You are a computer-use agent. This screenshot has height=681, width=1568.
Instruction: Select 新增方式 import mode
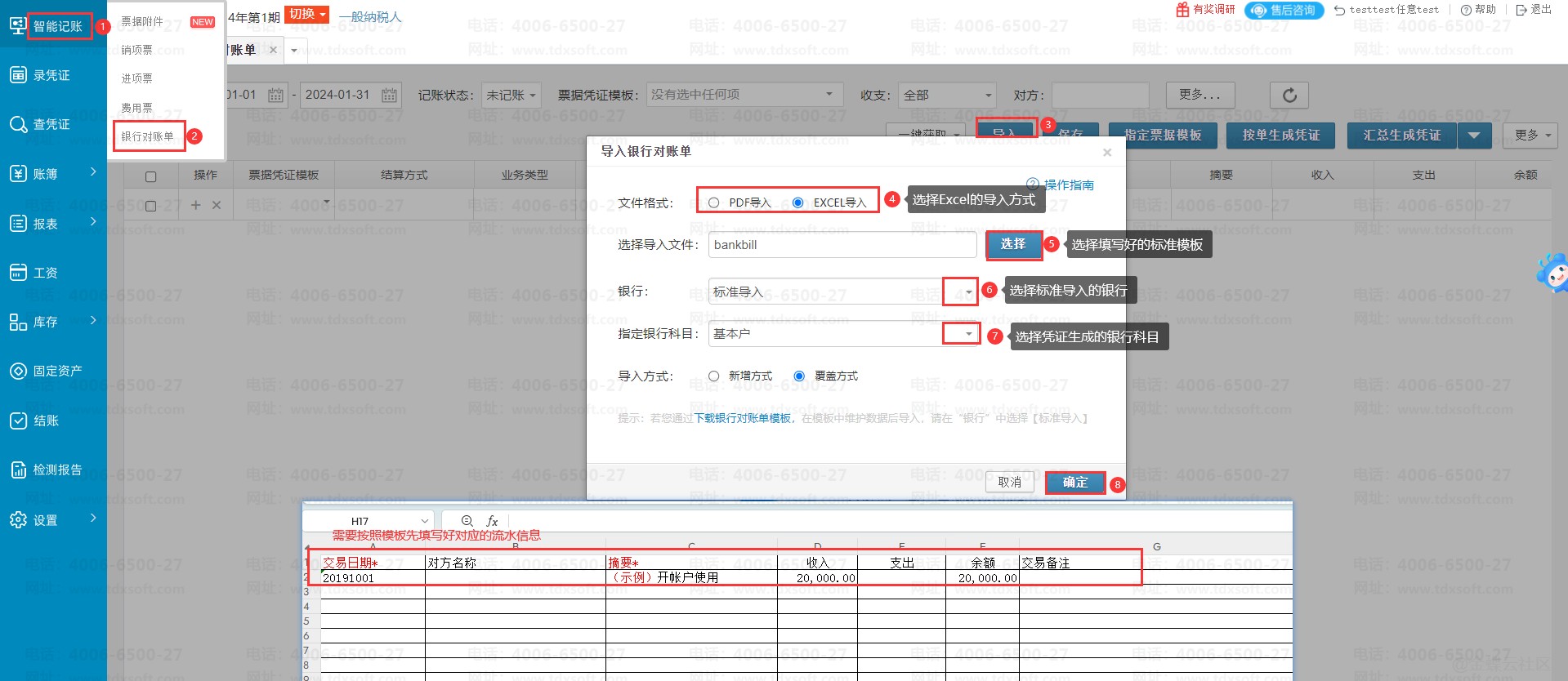coord(714,376)
